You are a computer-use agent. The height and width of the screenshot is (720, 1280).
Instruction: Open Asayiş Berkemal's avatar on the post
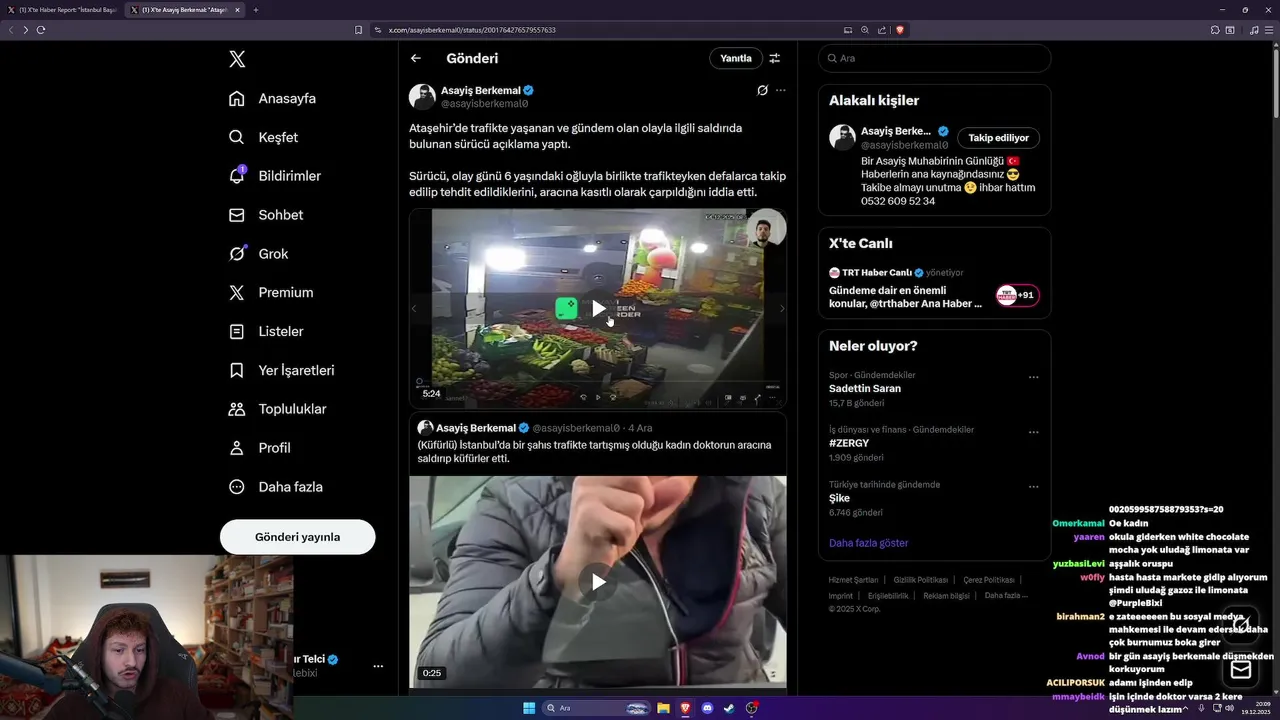422,97
